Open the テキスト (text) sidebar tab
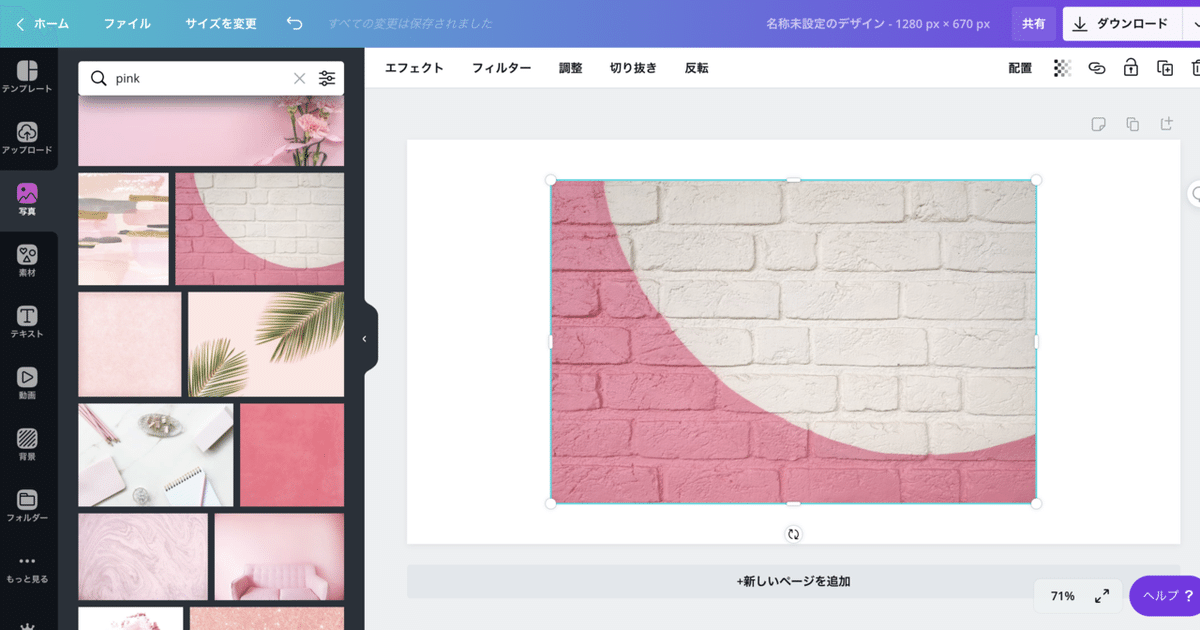The image size is (1200, 630). [x=27, y=322]
